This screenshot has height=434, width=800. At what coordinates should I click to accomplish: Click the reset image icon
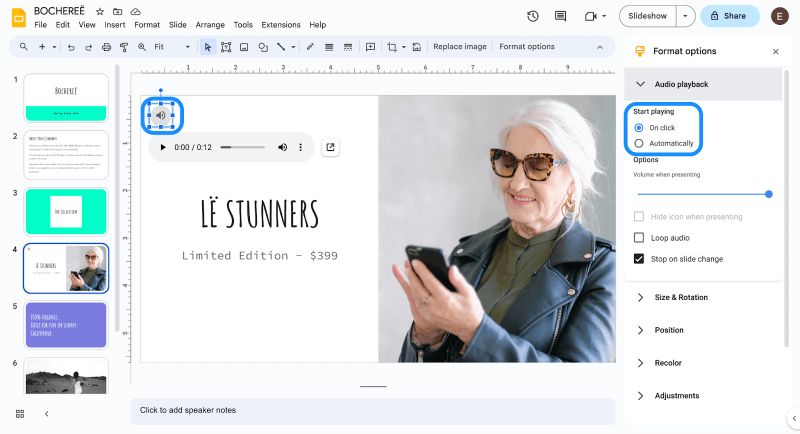[417, 47]
